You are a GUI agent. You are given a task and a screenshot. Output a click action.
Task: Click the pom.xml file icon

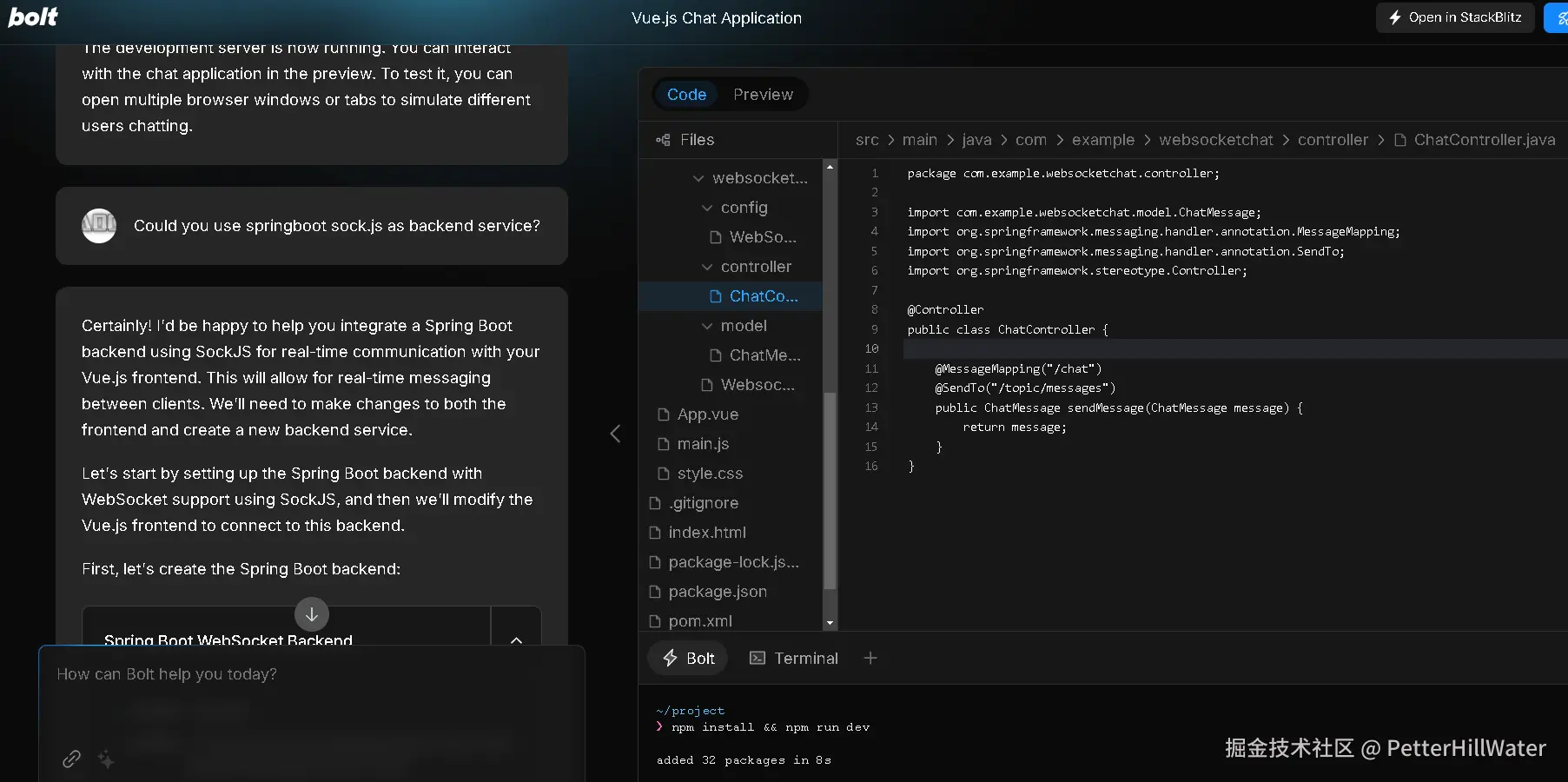click(655, 621)
